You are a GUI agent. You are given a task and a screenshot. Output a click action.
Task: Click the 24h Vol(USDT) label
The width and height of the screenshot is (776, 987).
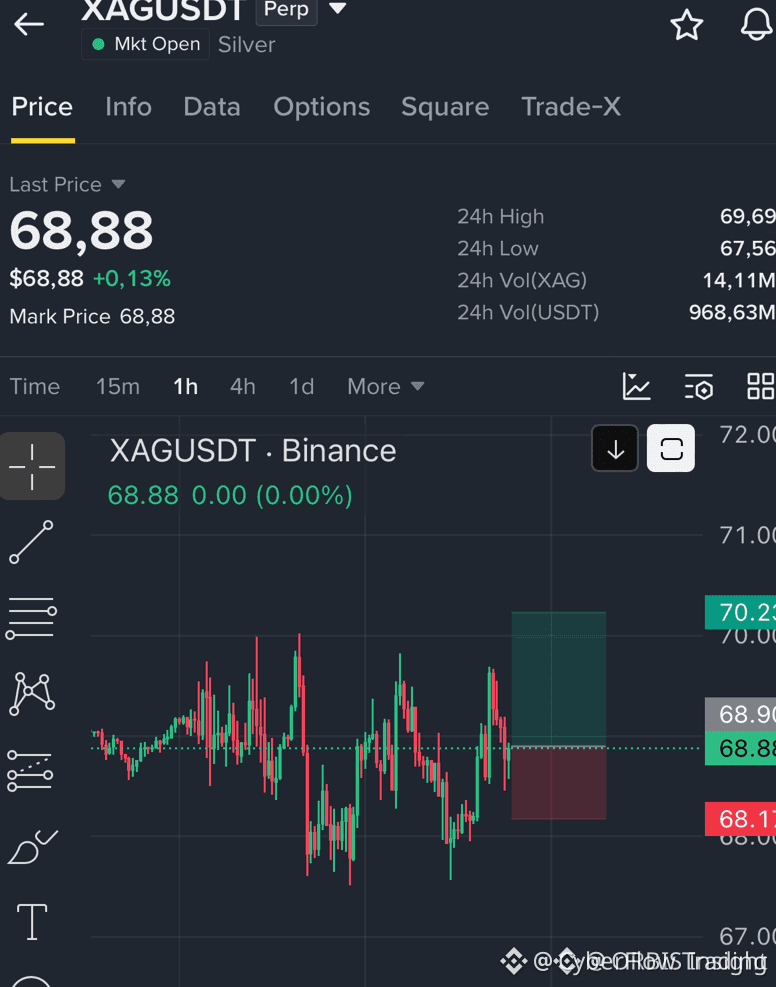coord(528,312)
